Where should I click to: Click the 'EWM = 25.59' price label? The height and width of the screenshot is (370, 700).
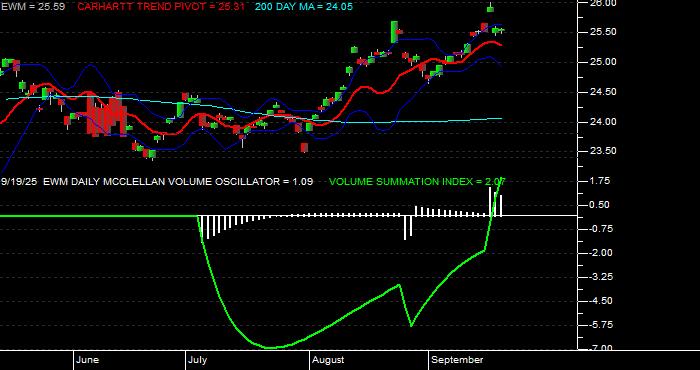pos(33,7)
